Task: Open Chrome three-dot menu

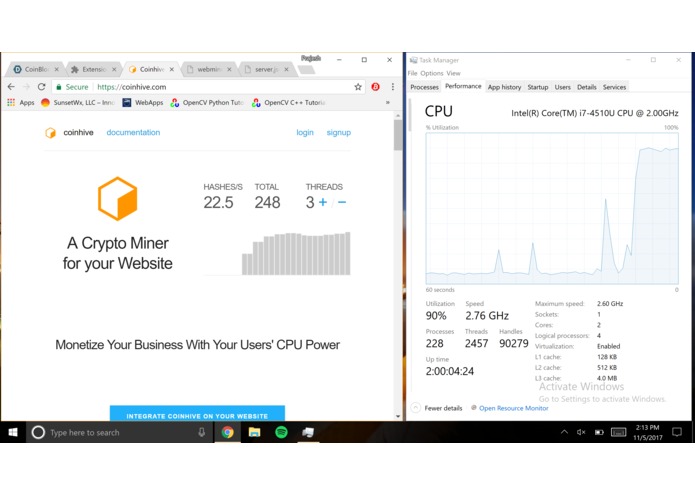Action: click(393, 87)
